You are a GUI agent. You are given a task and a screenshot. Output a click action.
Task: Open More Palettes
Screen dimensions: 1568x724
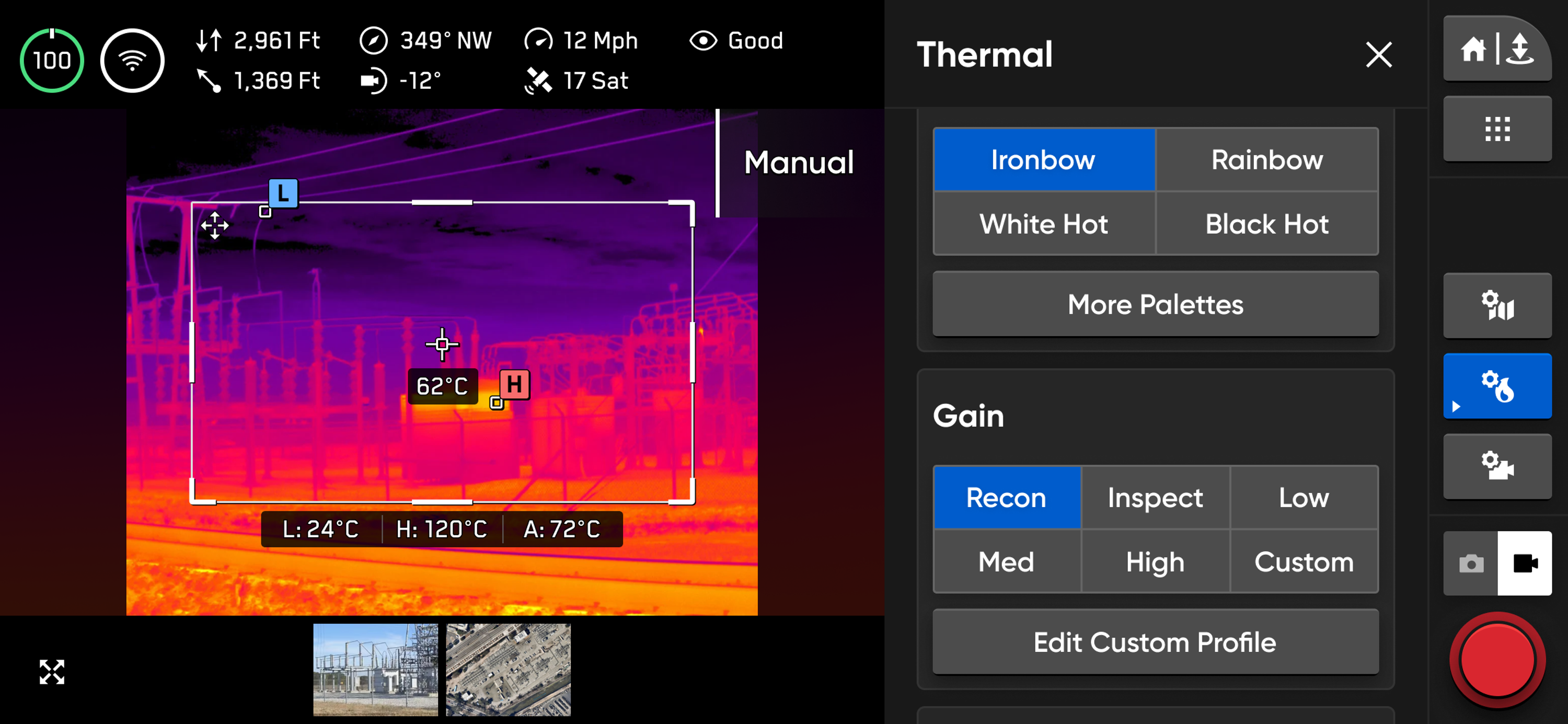(1155, 304)
